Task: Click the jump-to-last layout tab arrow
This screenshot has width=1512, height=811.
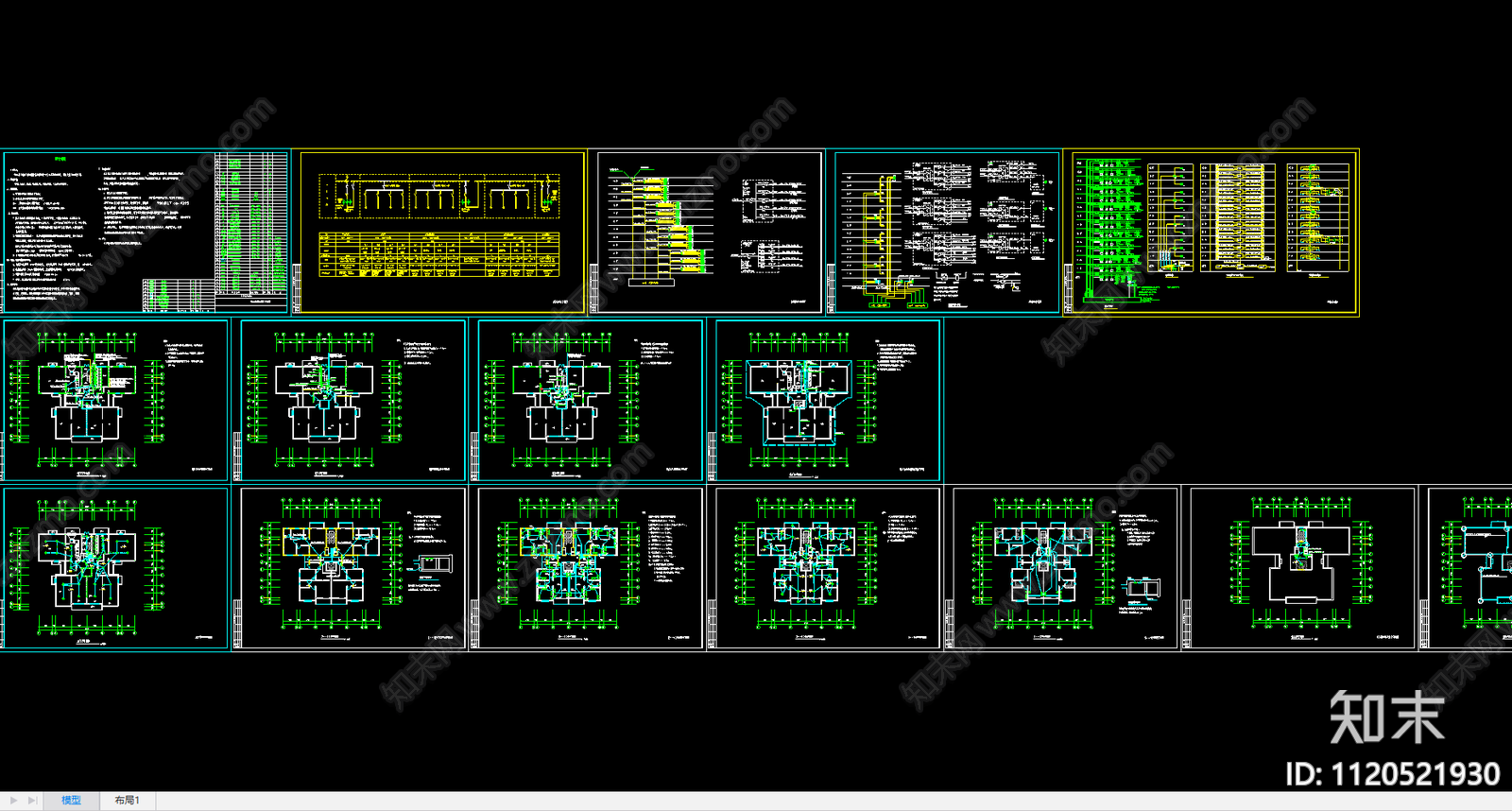Action: click(32, 801)
